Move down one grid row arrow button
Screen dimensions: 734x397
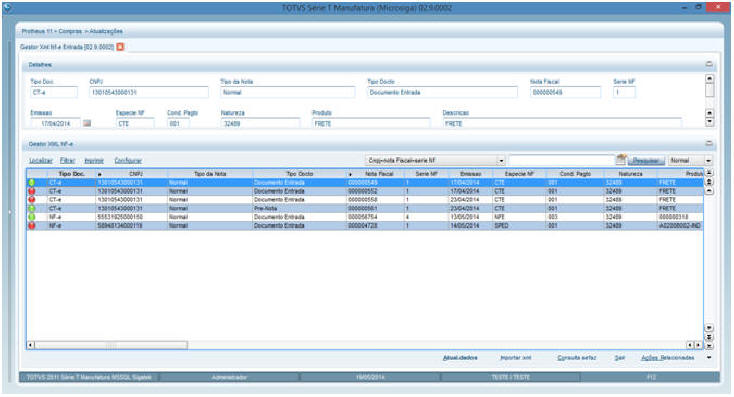pyautogui.click(x=709, y=328)
